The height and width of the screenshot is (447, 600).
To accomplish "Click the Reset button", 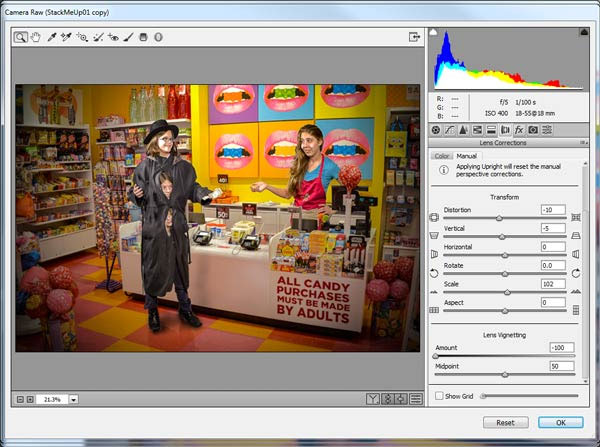I will [505, 422].
